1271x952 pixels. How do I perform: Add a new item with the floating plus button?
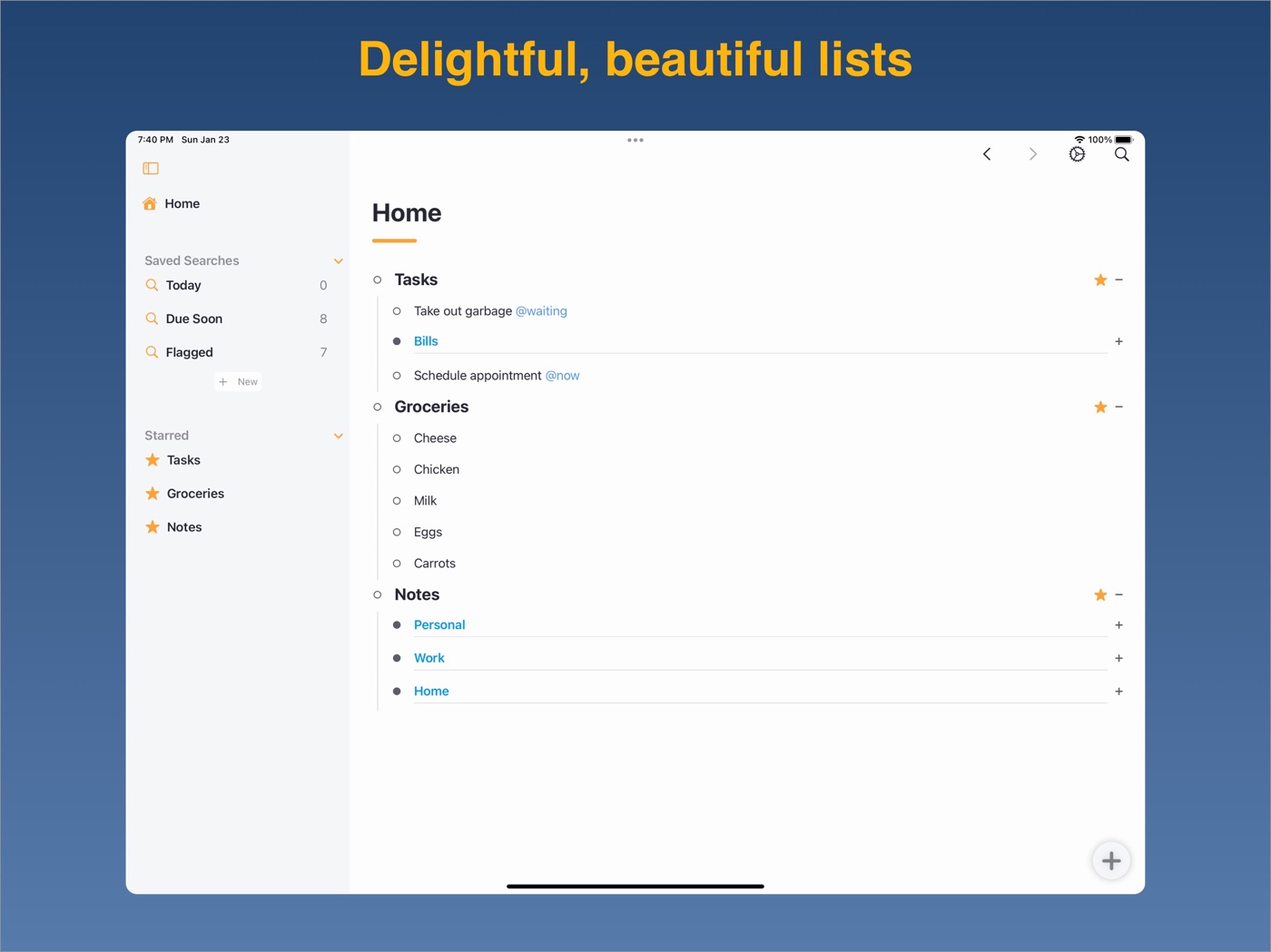click(1111, 861)
